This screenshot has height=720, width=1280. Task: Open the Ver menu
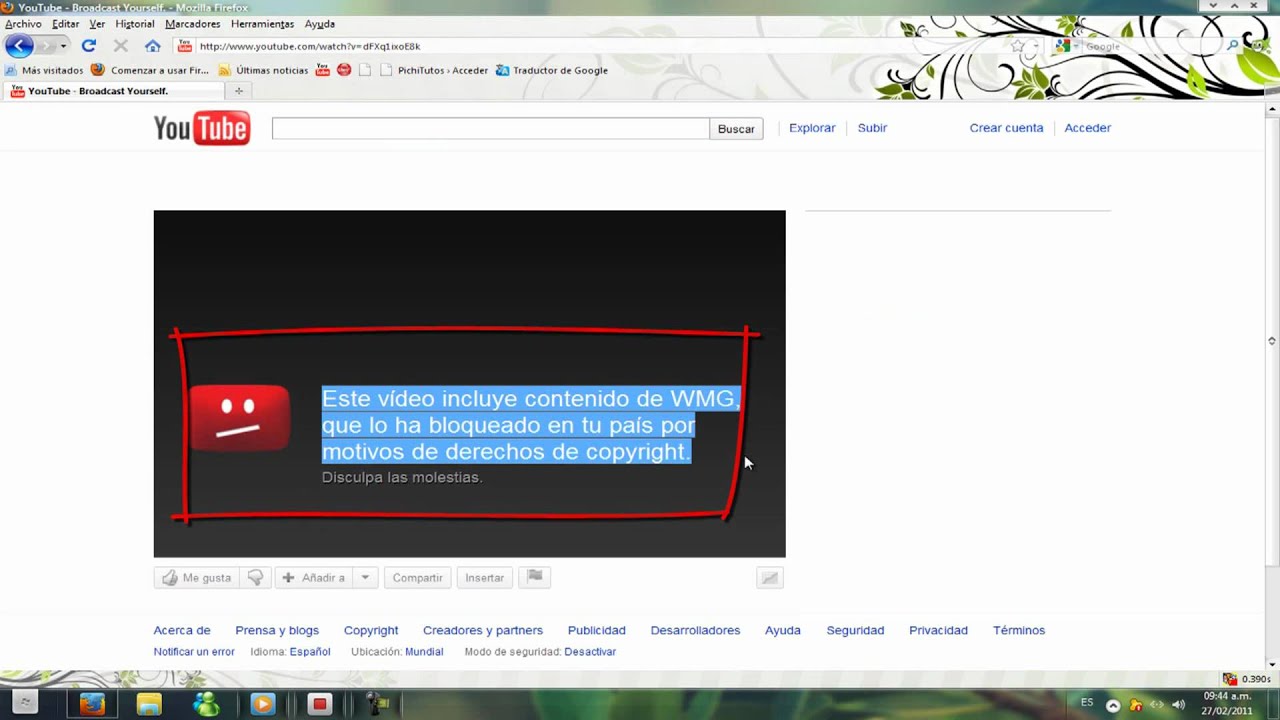pos(97,24)
